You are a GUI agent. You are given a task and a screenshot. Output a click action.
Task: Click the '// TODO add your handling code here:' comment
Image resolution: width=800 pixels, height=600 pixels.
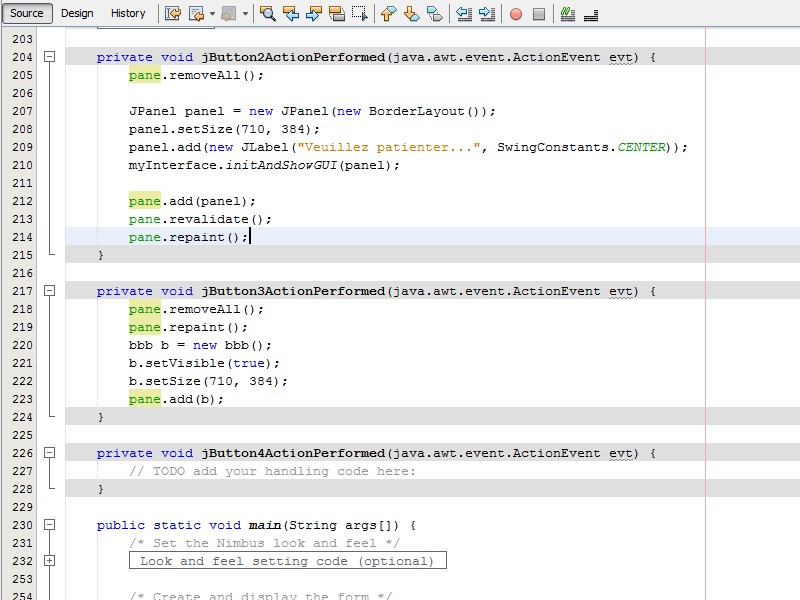click(272, 471)
